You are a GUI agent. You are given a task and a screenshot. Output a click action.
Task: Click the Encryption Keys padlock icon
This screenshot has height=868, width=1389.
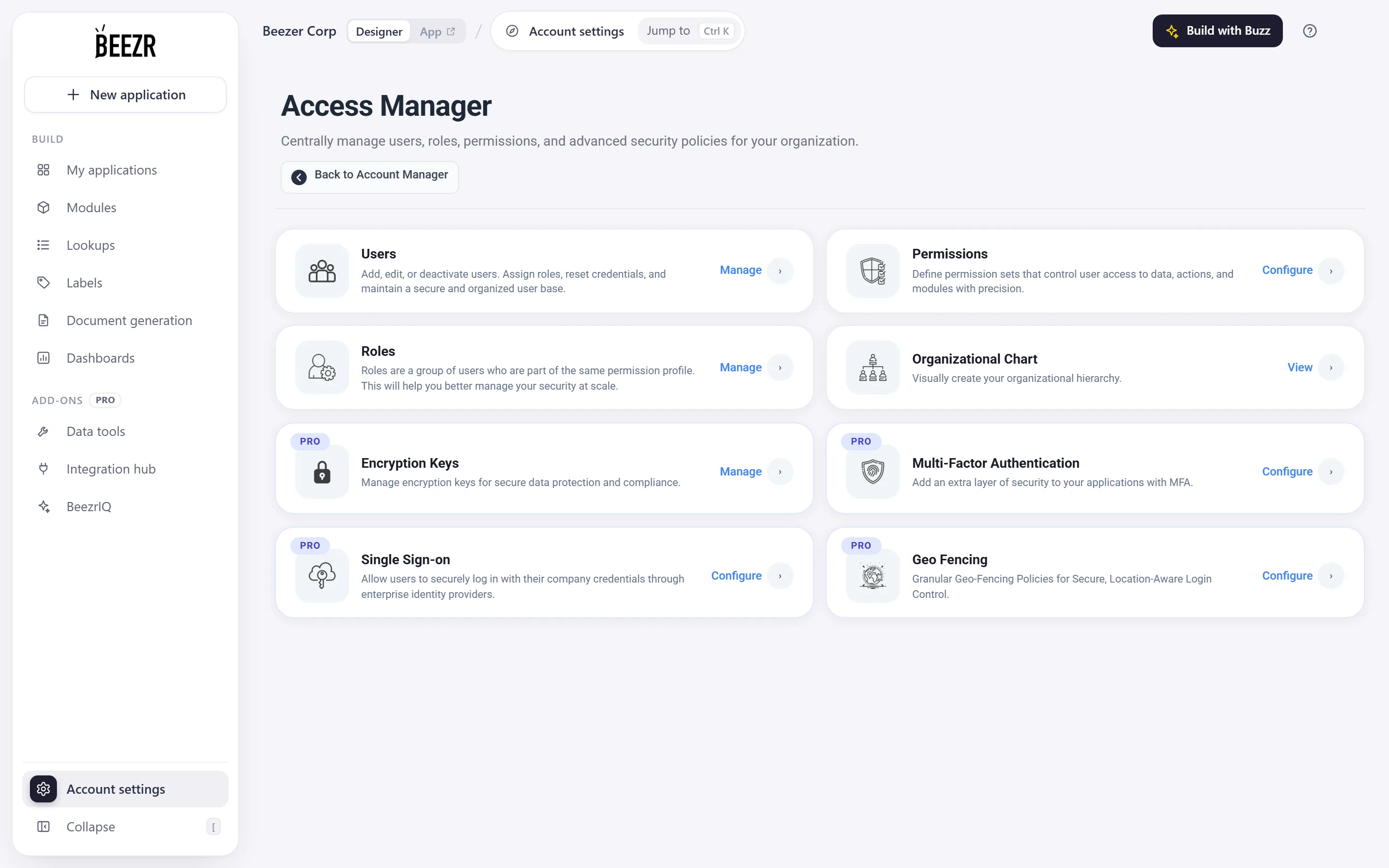(x=322, y=472)
